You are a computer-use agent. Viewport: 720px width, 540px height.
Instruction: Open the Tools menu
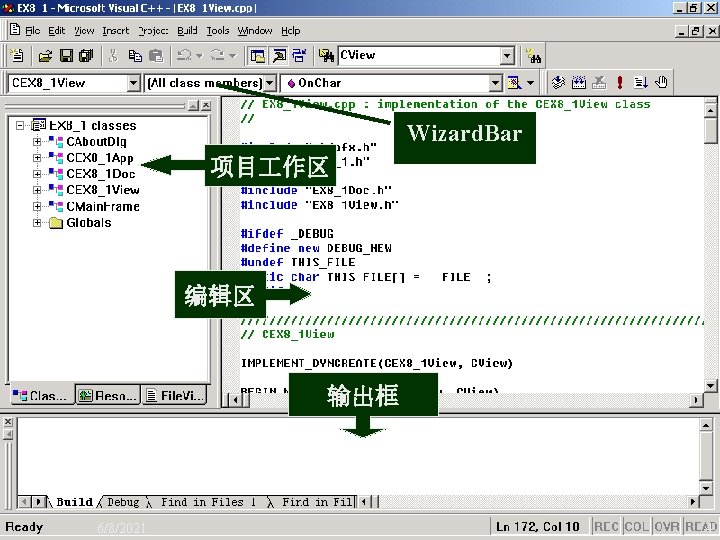point(218,31)
